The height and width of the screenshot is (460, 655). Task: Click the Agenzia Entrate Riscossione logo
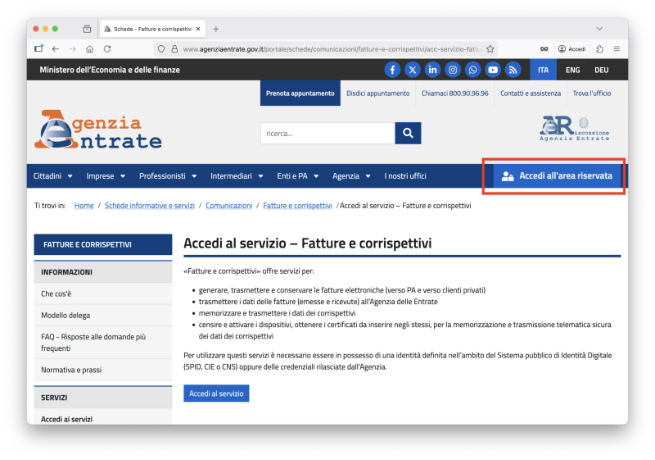tap(574, 128)
